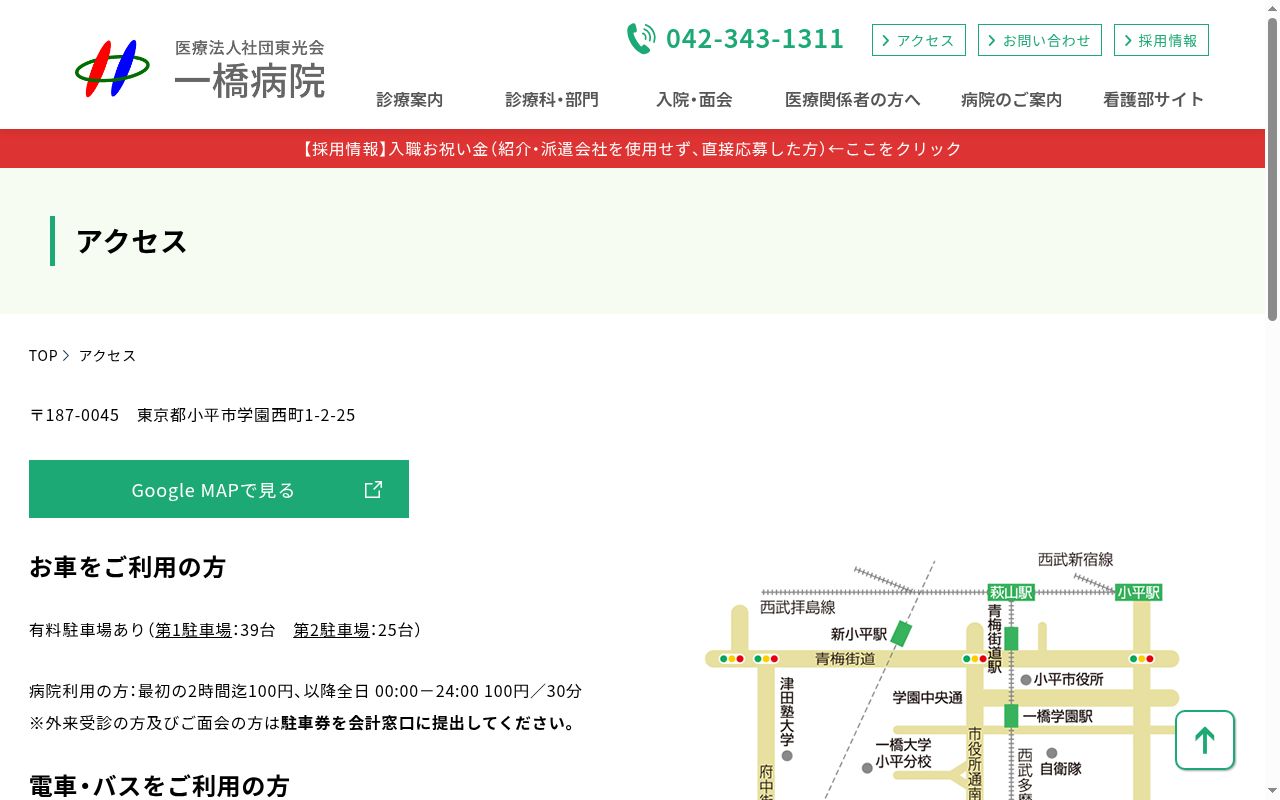Viewport: 1280px width, 800px height.
Task: Click the external link icon on Google MAP button
Action: (373, 489)
